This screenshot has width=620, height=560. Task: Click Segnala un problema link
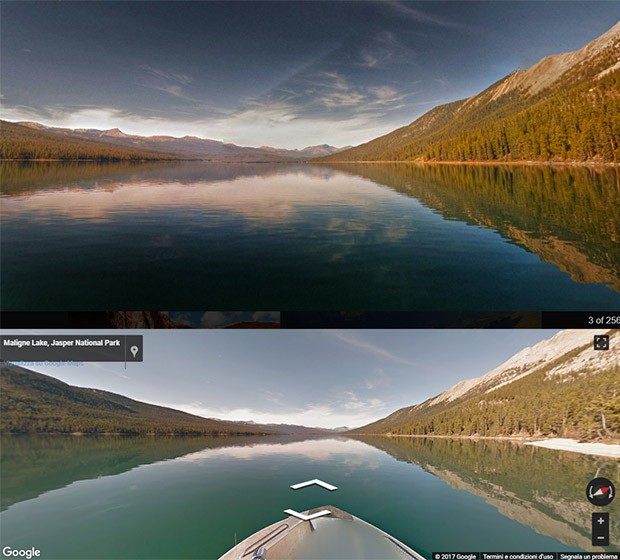(589, 556)
